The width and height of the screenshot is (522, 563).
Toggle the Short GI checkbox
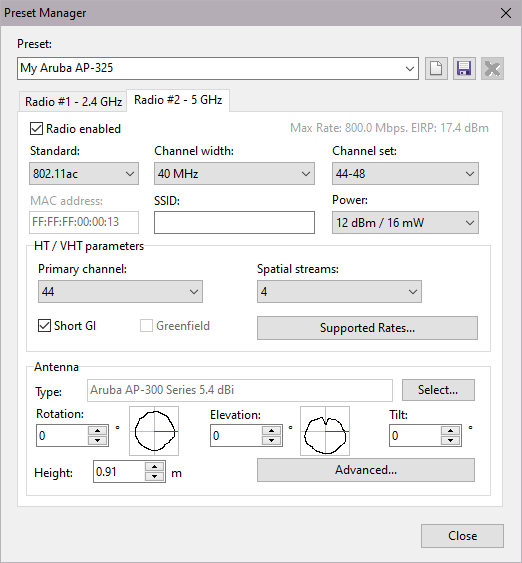click(44, 326)
